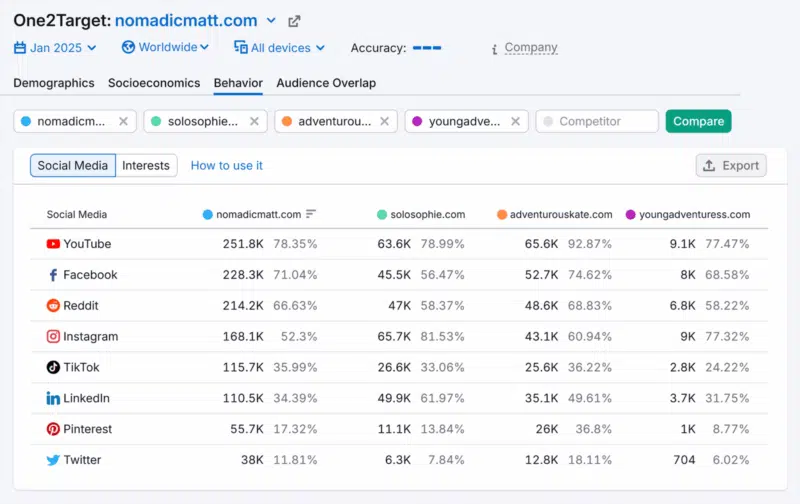Click the Pinterest icon in the table
Image resolution: width=800 pixels, height=504 pixels.
[53, 429]
